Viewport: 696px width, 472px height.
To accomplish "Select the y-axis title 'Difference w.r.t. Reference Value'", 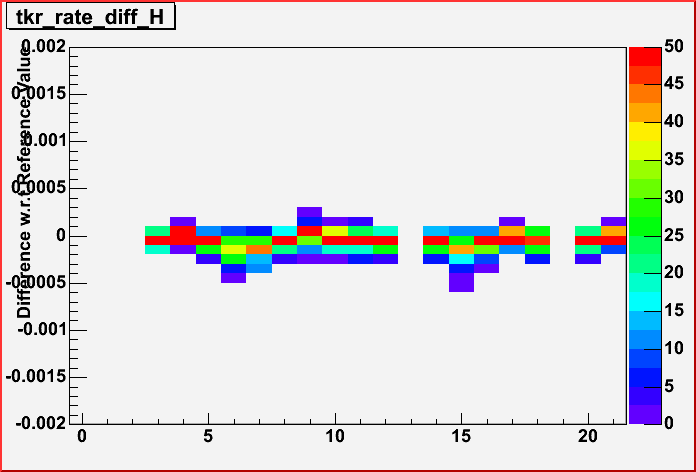I will point(23,180).
